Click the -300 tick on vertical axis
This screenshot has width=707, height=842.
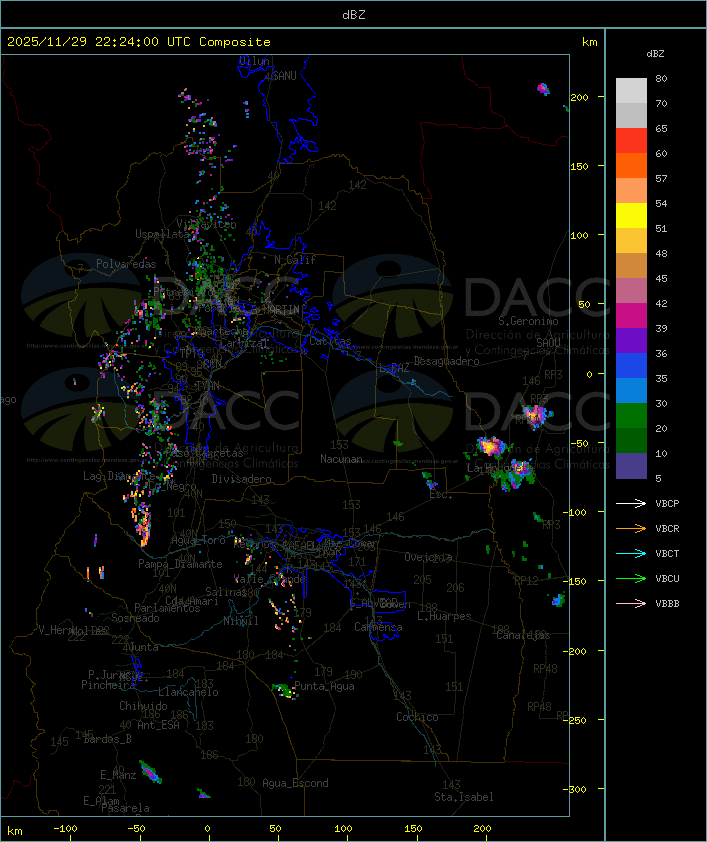point(577,789)
